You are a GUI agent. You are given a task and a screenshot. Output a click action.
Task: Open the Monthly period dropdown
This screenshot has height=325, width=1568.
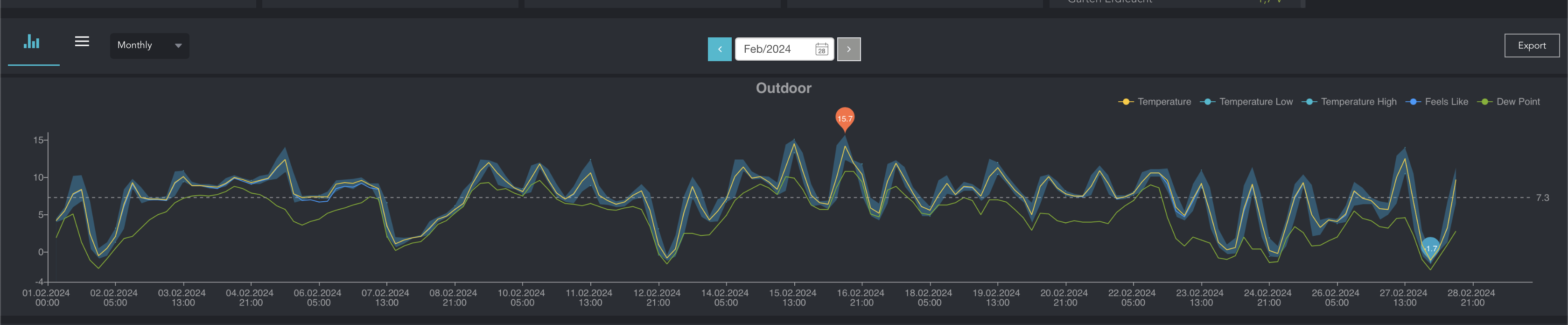[x=149, y=46]
